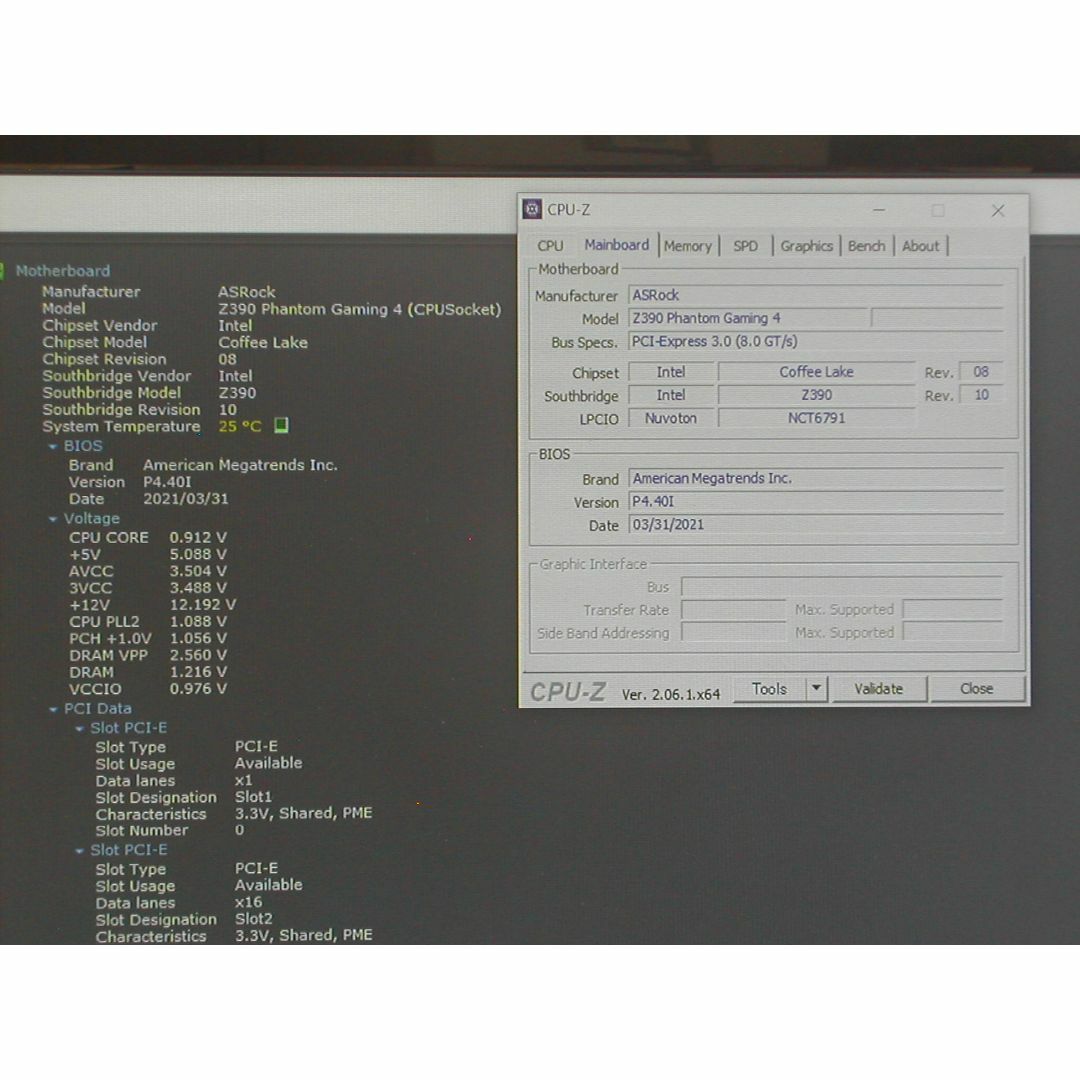Click the Chipset Model value 'Coffee Lake' in Speccy
Screen dimensions: 1080x1080
[263, 342]
